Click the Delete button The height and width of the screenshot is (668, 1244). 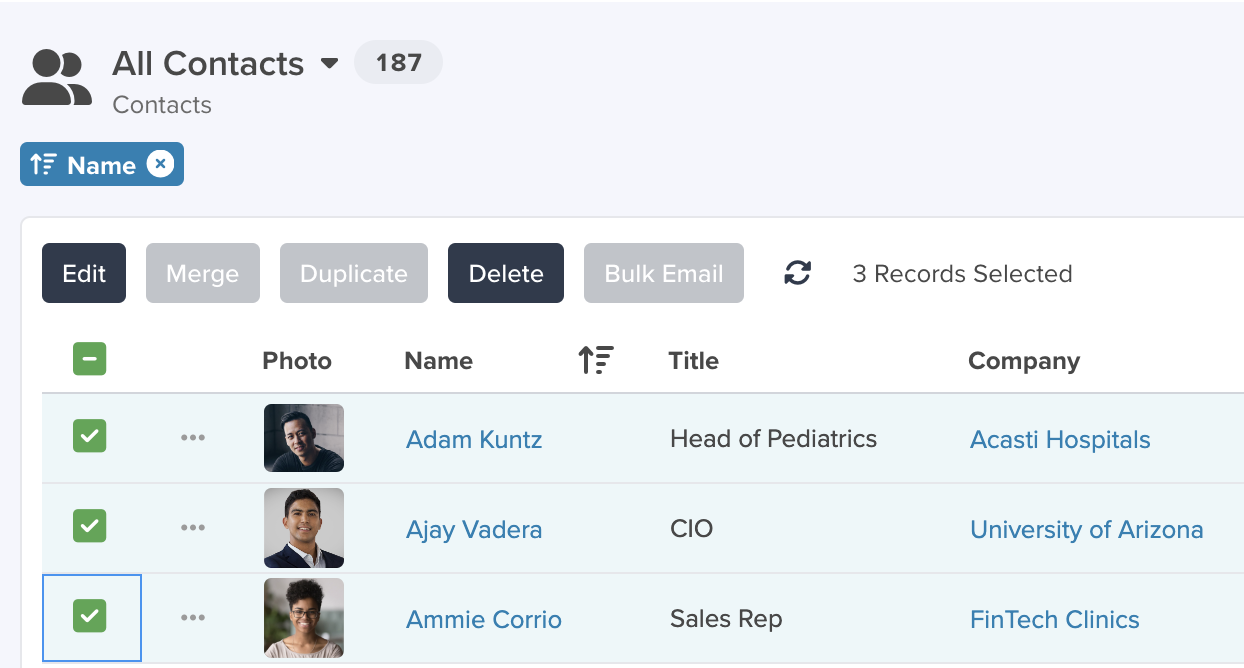(x=506, y=273)
